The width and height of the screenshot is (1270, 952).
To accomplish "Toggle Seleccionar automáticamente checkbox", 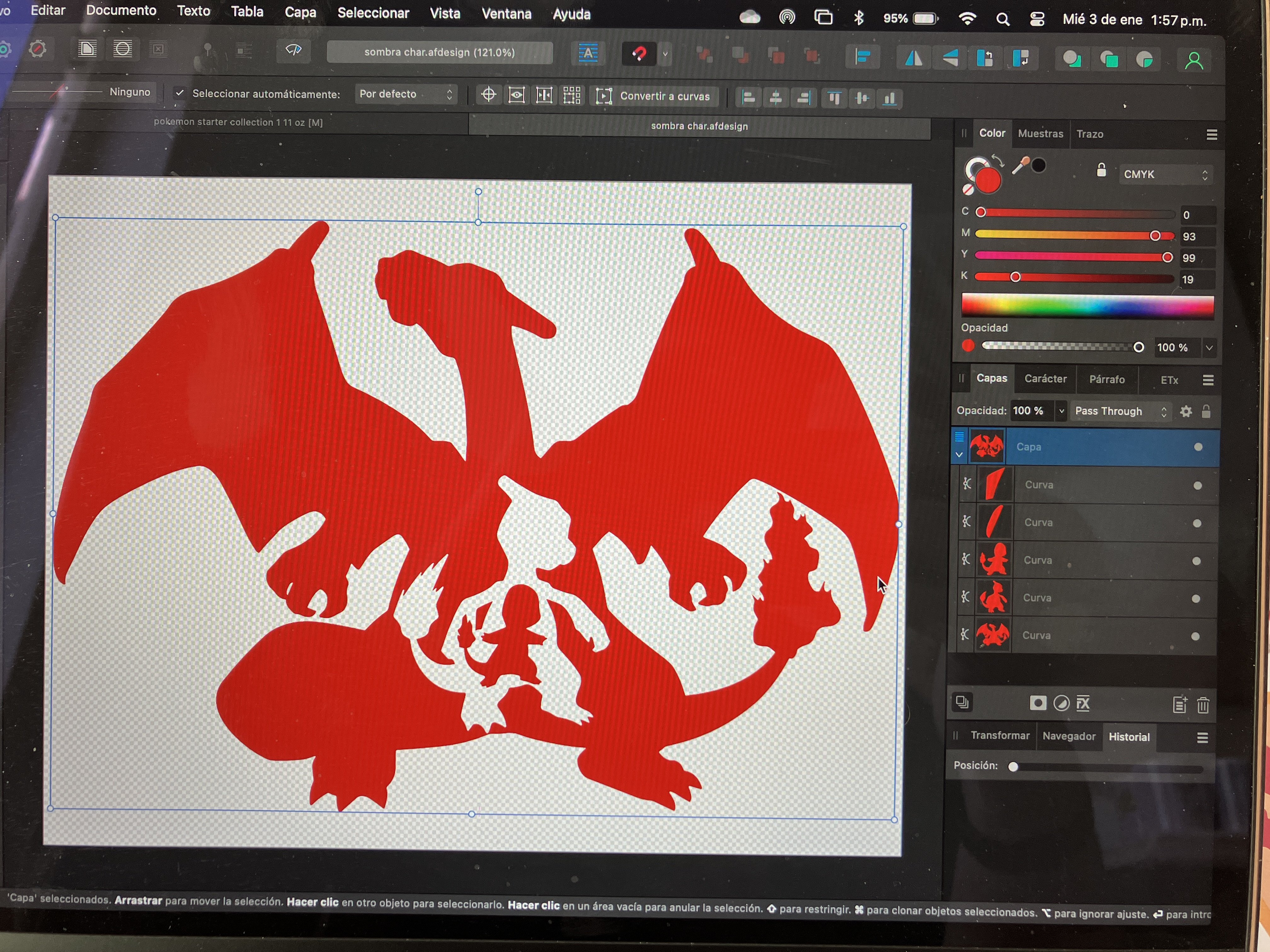I will (180, 92).
